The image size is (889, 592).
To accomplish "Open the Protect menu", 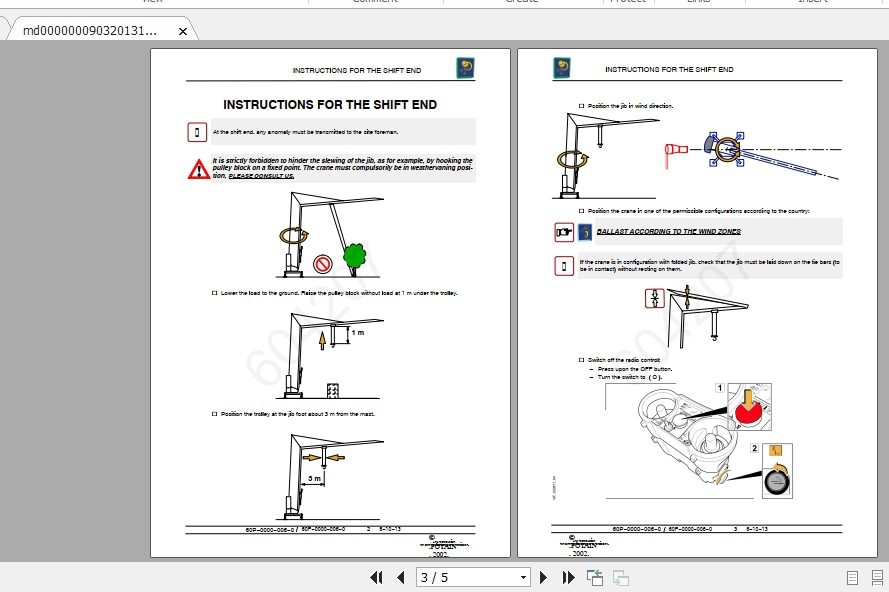I will click(x=628, y=3).
